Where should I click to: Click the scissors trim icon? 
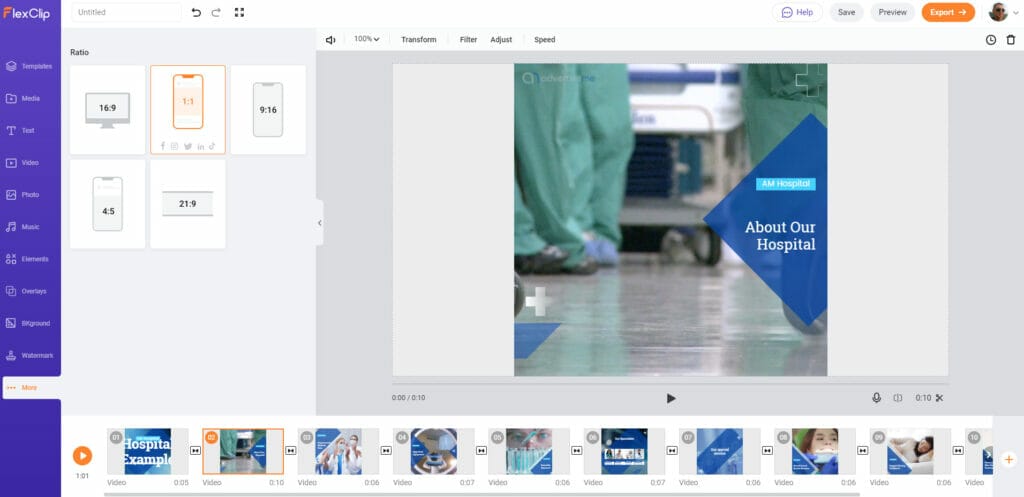[x=939, y=398]
